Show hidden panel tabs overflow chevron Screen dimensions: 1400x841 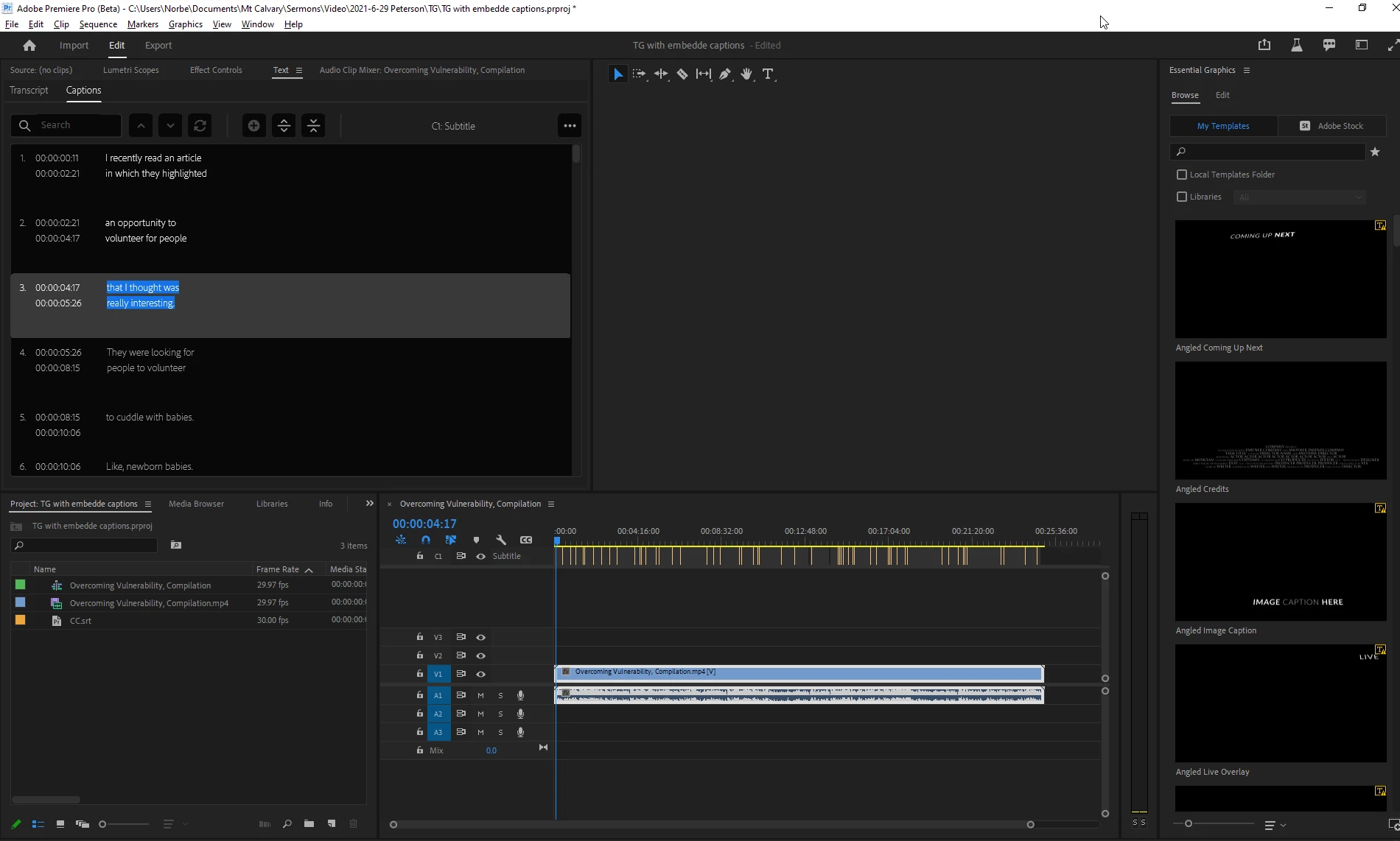(370, 504)
